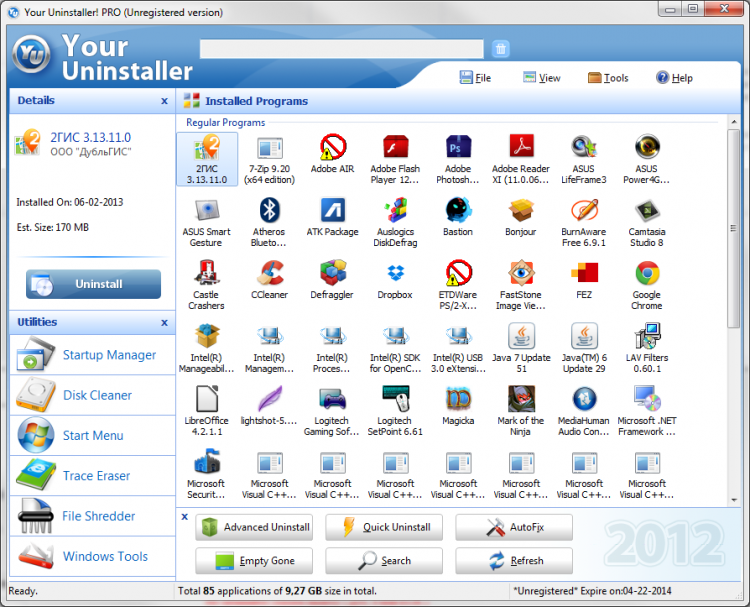750x607 pixels.
Task: Select Logitech SetPoint 6.61 icon
Action: click(395, 399)
